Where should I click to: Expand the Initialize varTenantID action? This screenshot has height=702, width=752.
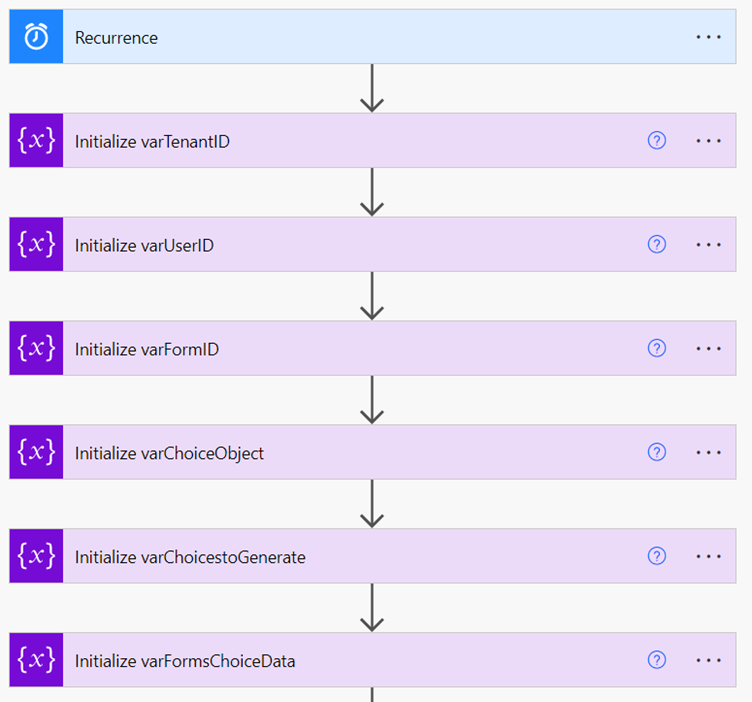point(373,140)
